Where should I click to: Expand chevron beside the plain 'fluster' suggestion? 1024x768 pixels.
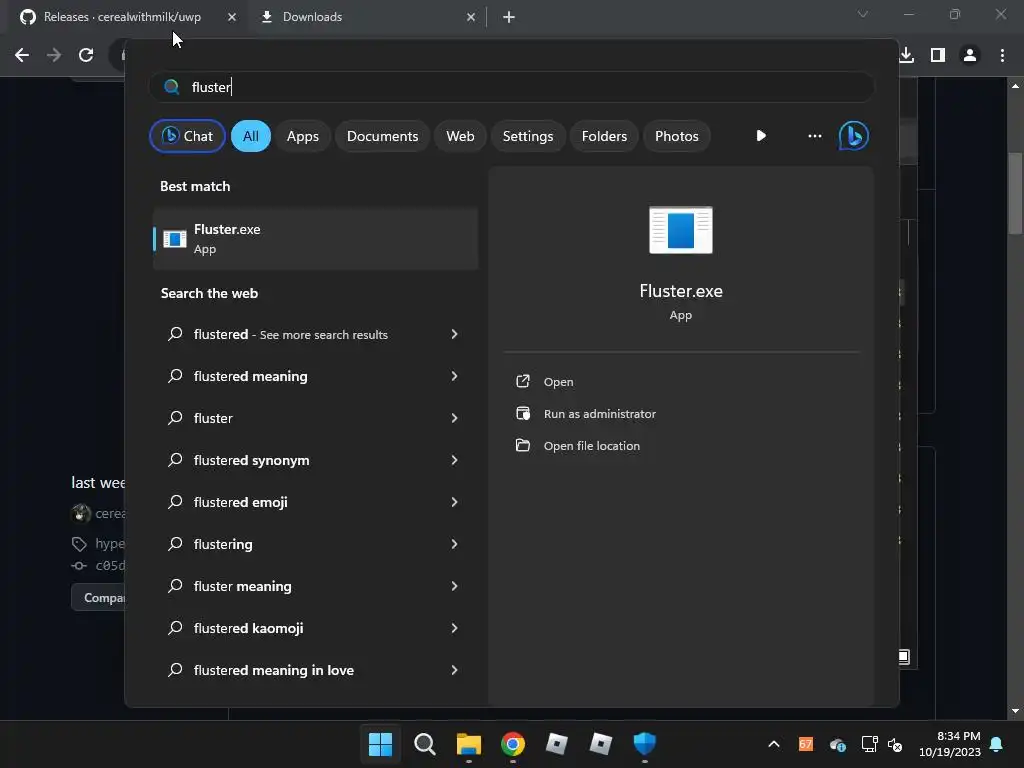455,418
